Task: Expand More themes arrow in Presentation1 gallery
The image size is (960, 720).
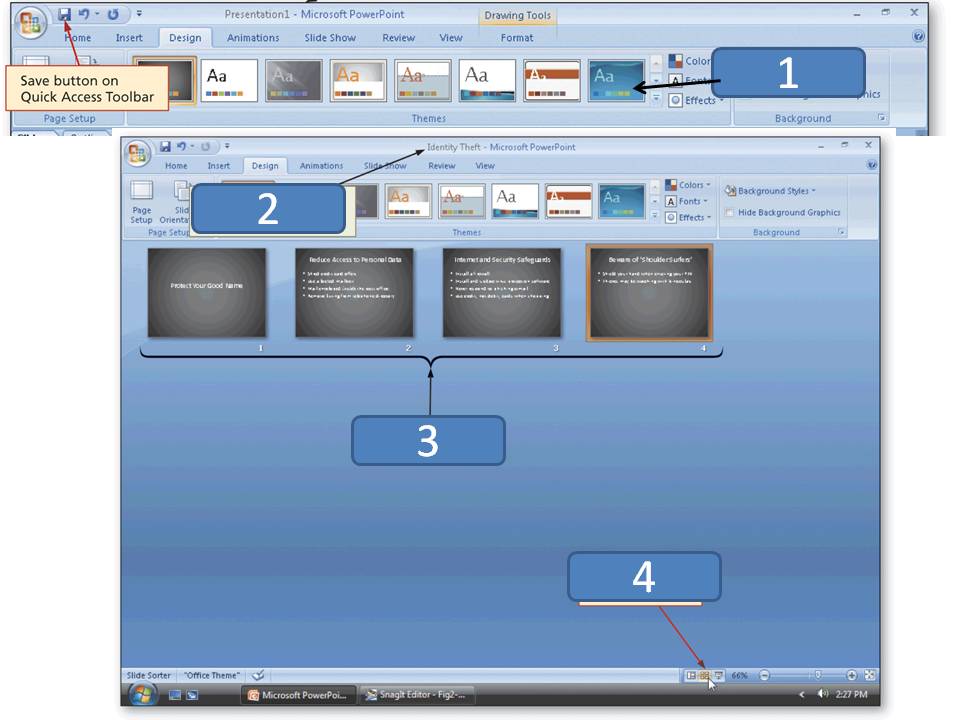Action: click(x=656, y=97)
